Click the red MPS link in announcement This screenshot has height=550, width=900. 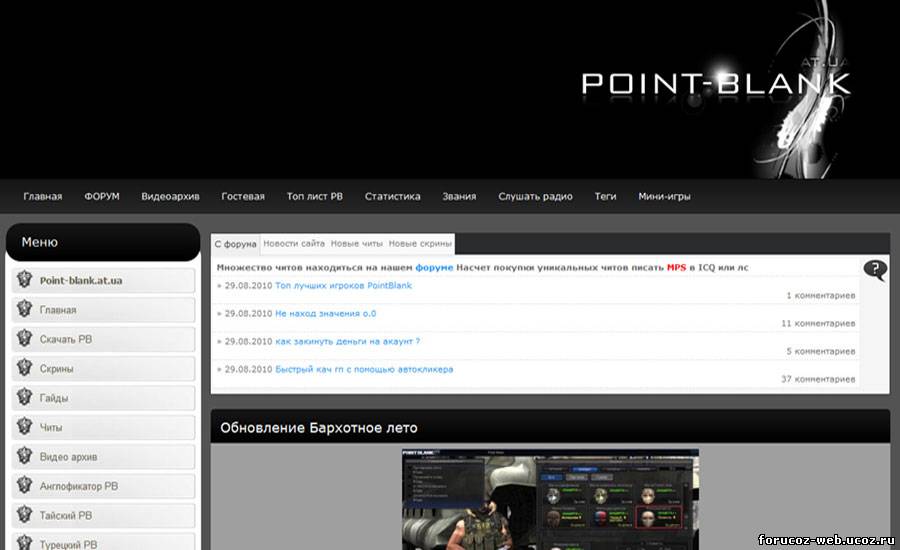point(676,268)
